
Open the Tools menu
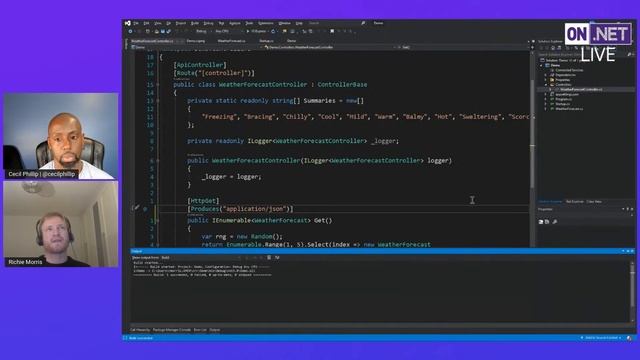[249, 23]
